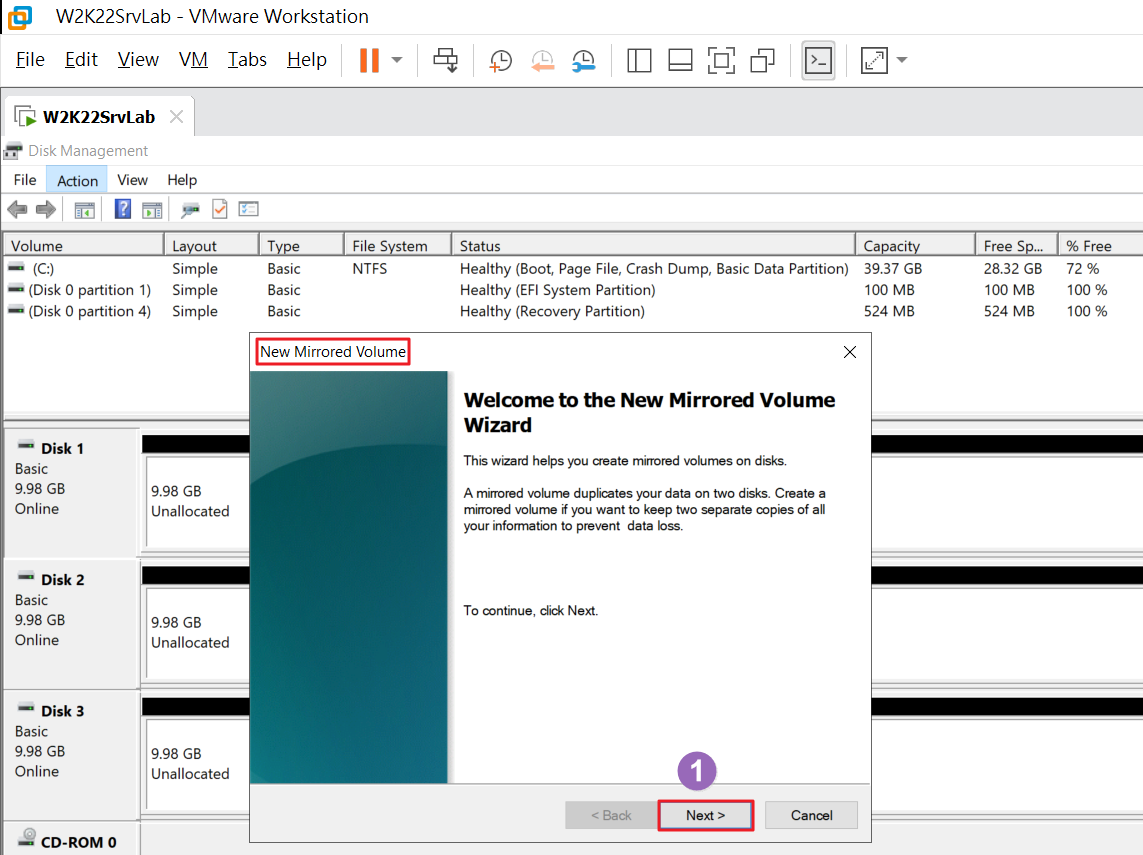The image size is (1143, 855).
Task: Toggle the console view button
Action: coord(818,60)
